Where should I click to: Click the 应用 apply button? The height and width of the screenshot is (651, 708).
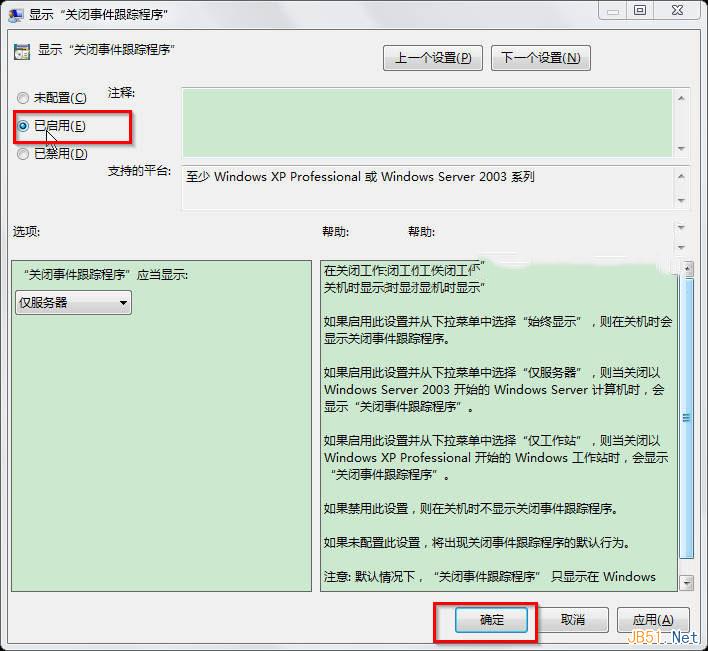click(x=653, y=620)
